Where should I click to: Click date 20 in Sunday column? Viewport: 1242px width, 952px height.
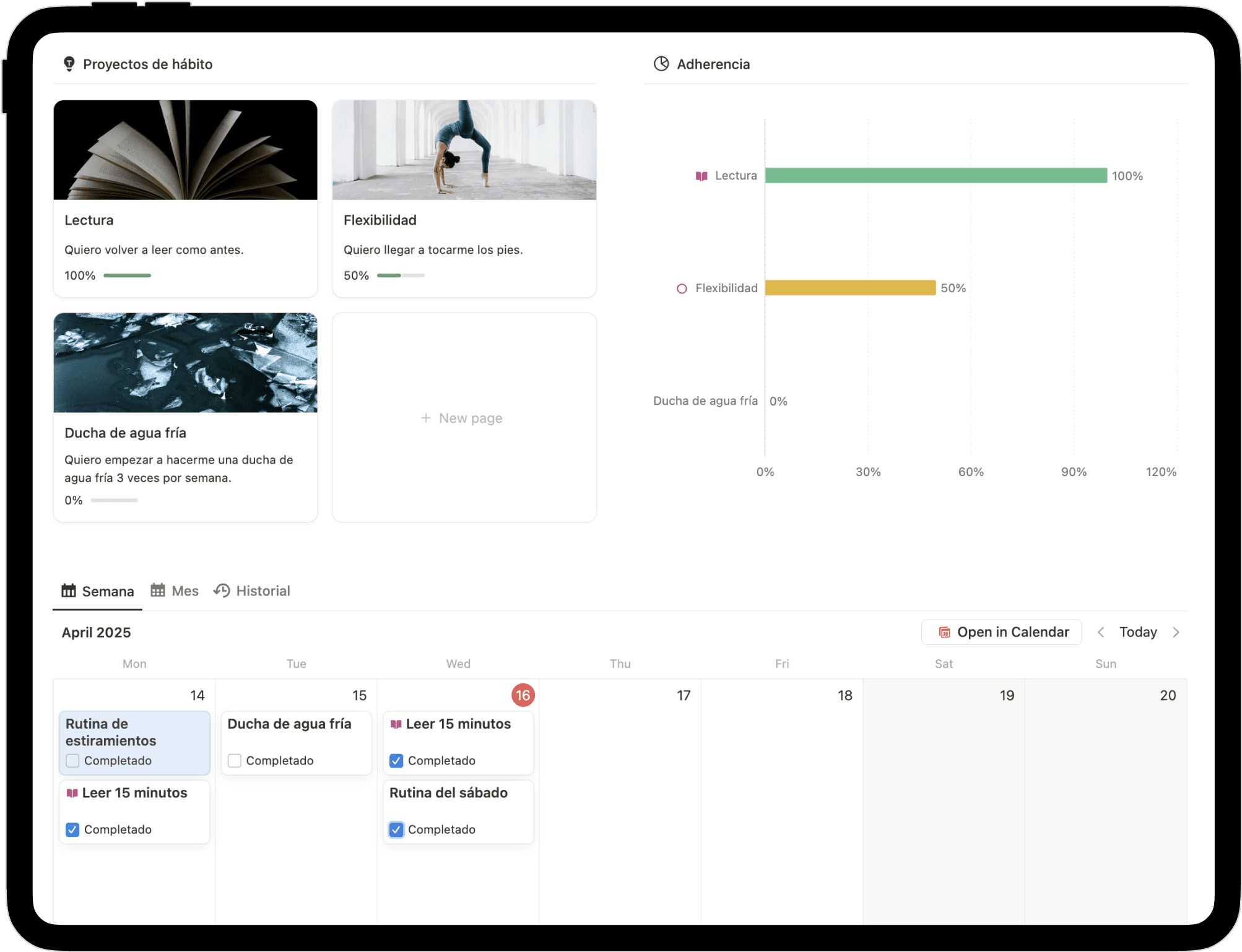click(1168, 696)
